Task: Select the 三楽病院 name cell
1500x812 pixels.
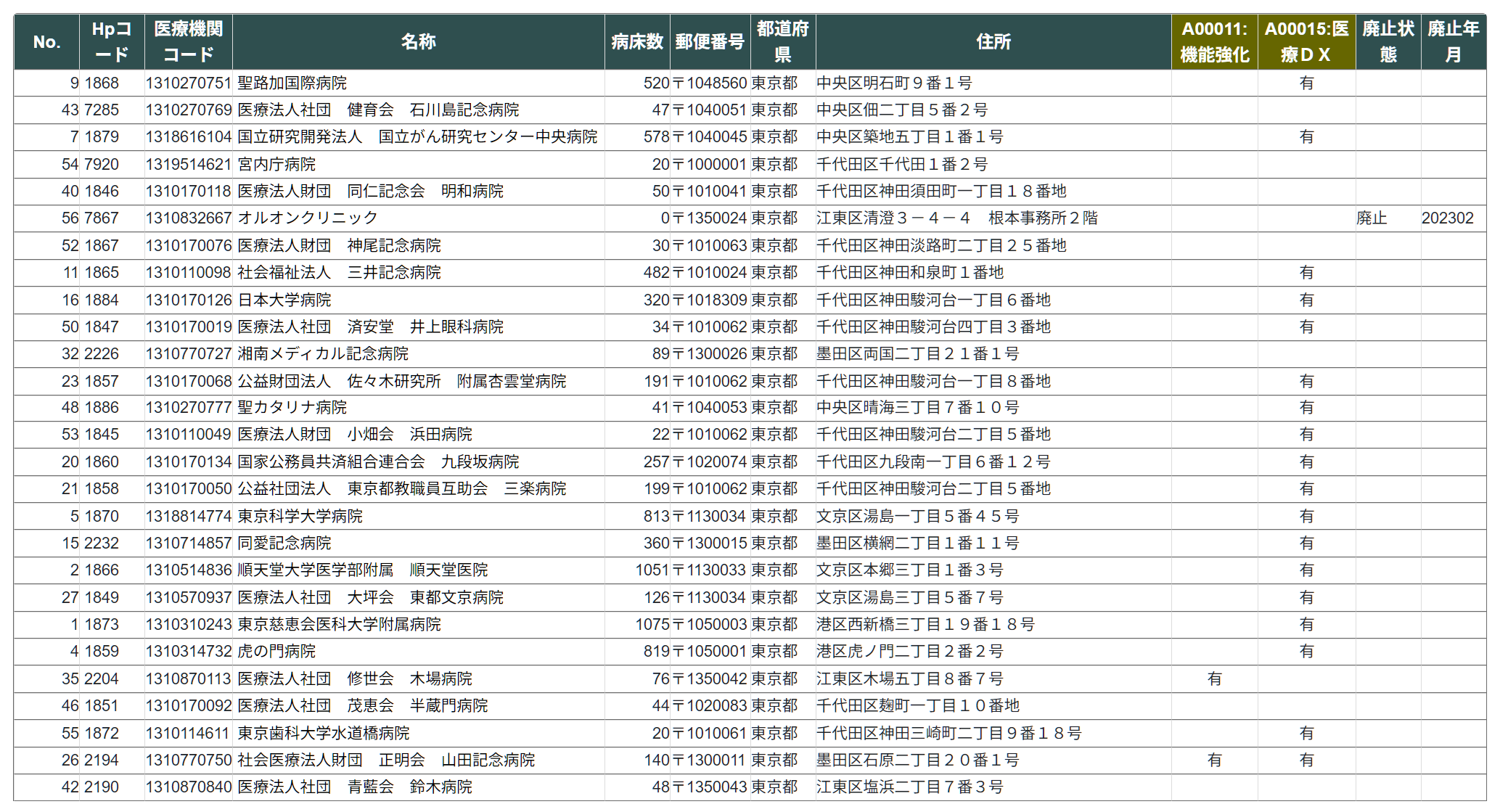Action: click(x=419, y=489)
